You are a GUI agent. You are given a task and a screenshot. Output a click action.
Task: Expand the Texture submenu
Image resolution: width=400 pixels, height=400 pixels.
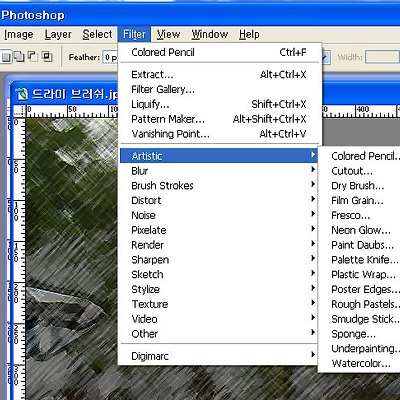pos(219,304)
